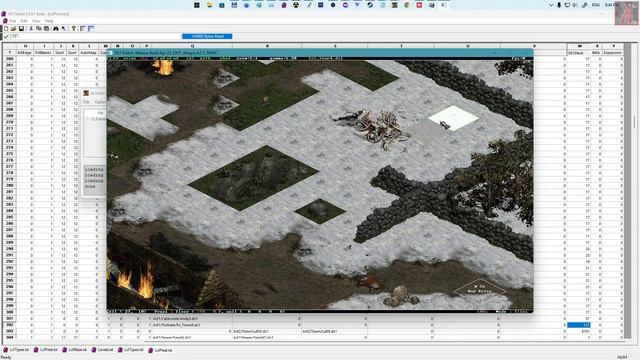Open the Help menu

[49, 21]
